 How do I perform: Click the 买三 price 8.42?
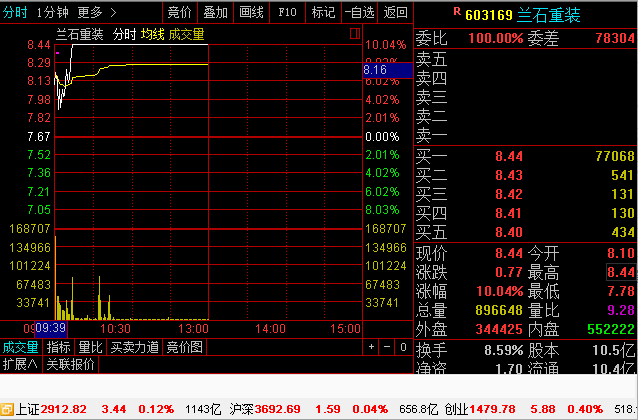point(509,194)
